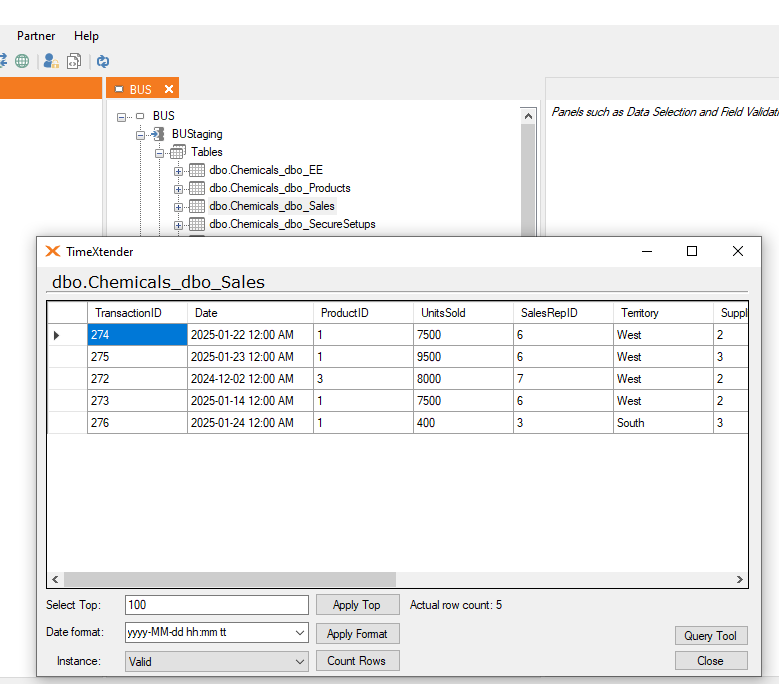Image resolution: width=779 pixels, height=684 pixels.
Task: Collapse the Tables node
Action: (159, 153)
